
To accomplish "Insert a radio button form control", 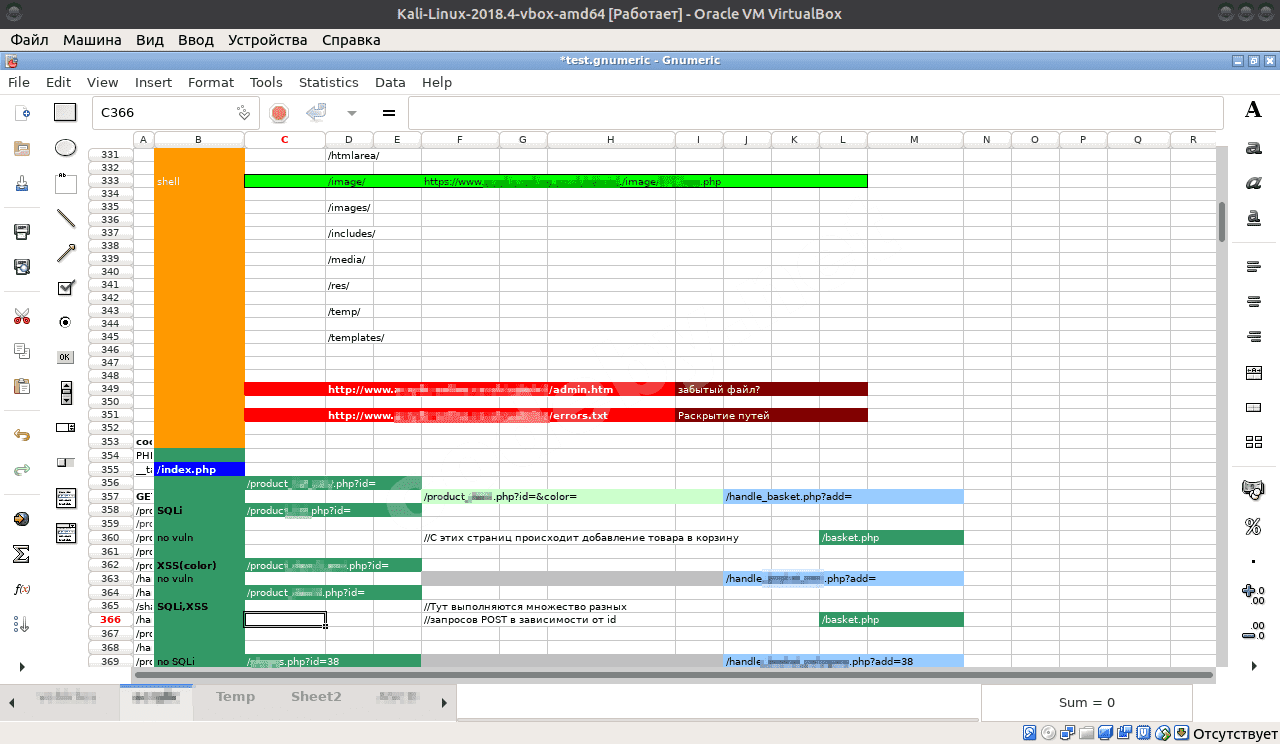I will pyautogui.click(x=65, y=322).
